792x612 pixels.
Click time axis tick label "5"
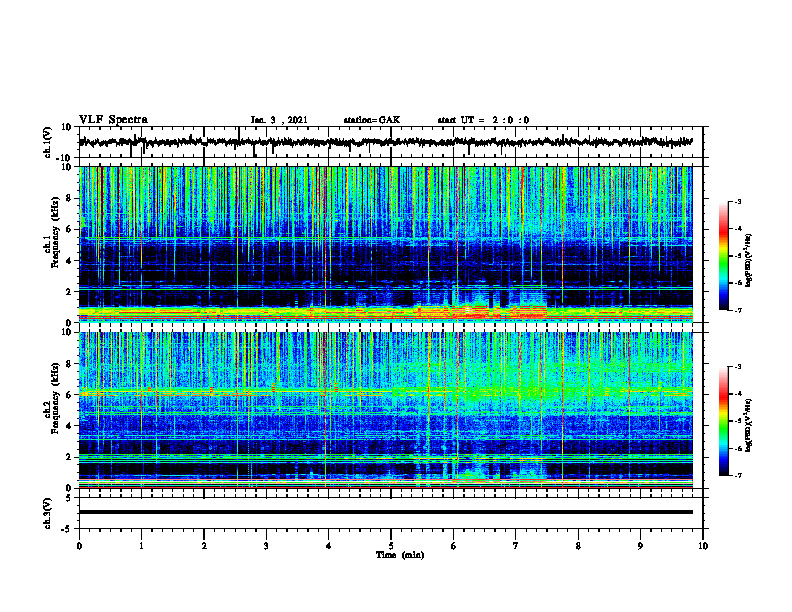coord(391,546)
